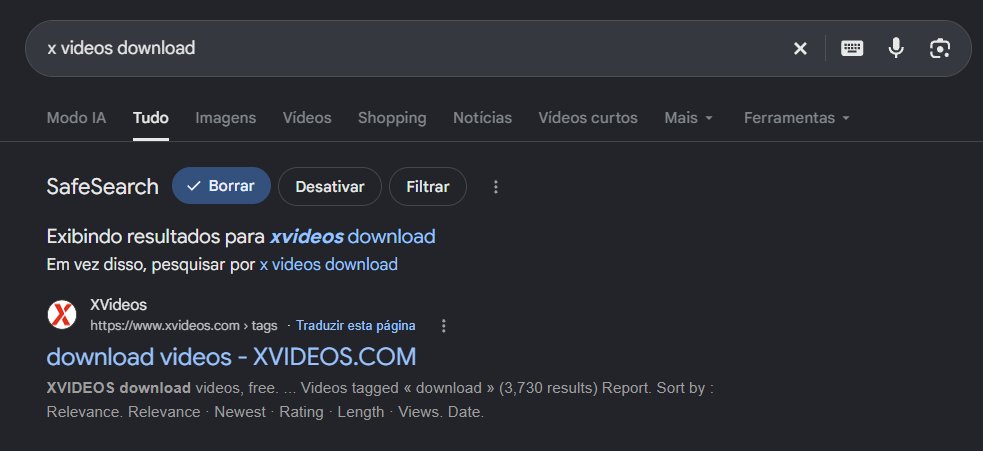Image resolution: width=983 pixels, height=451 pixels.
Task: Switch to the Vídeos tab
Action: point(307,118)
